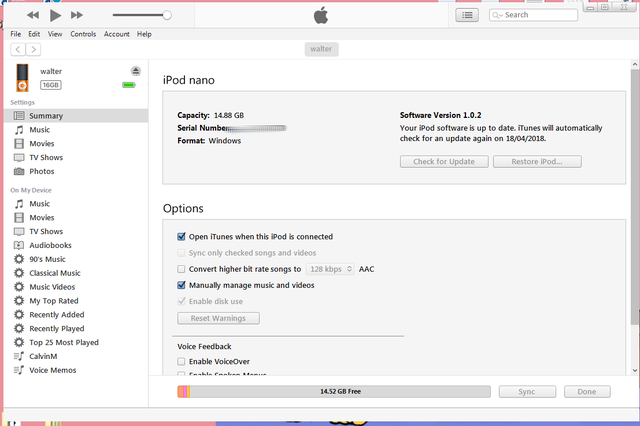Click Photos camera icon under Settings
Screen dimensions: 640x426
coord(19,171)
